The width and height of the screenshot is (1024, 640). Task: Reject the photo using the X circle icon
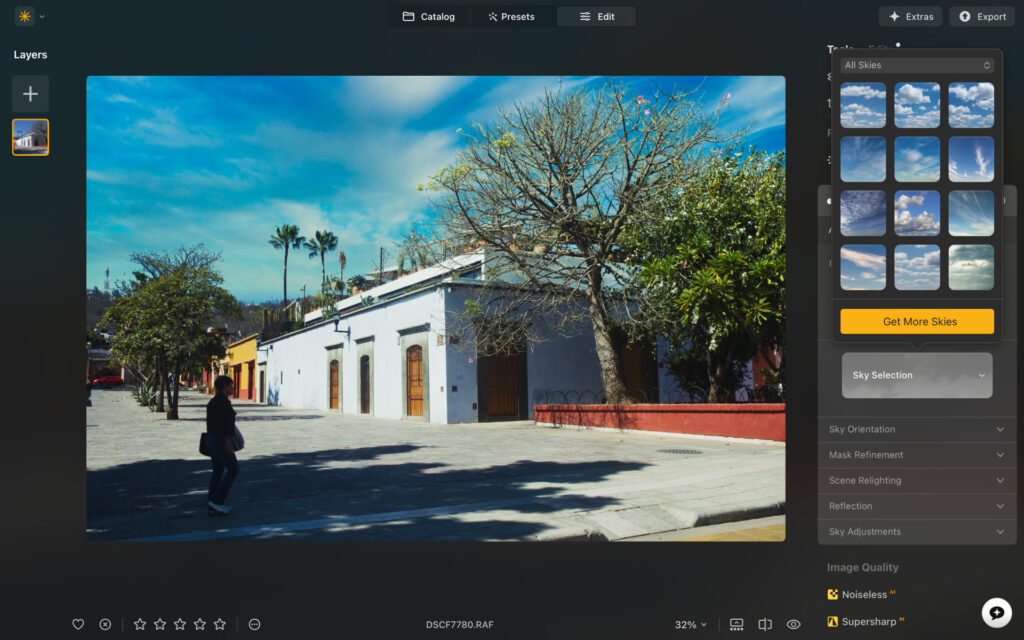(105, 624)
